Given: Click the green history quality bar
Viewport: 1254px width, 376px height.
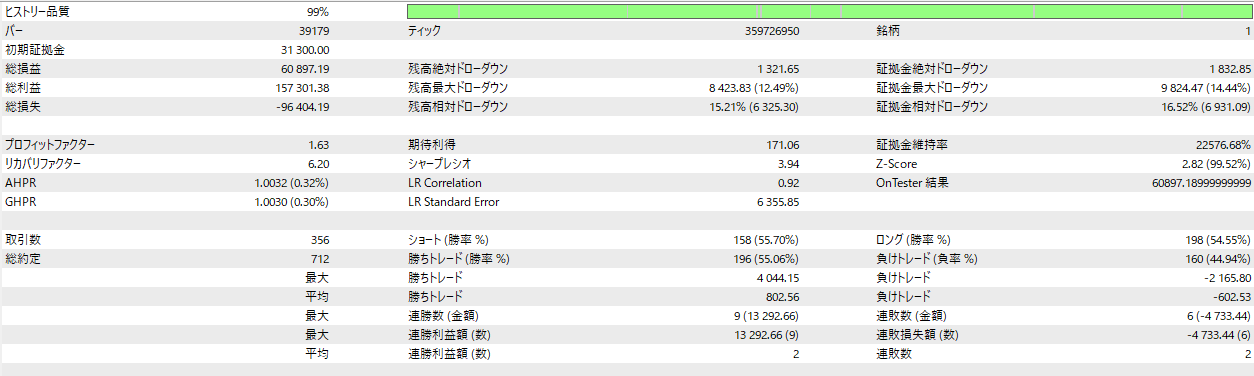Looking at the screenshot, I should point(829,12).
